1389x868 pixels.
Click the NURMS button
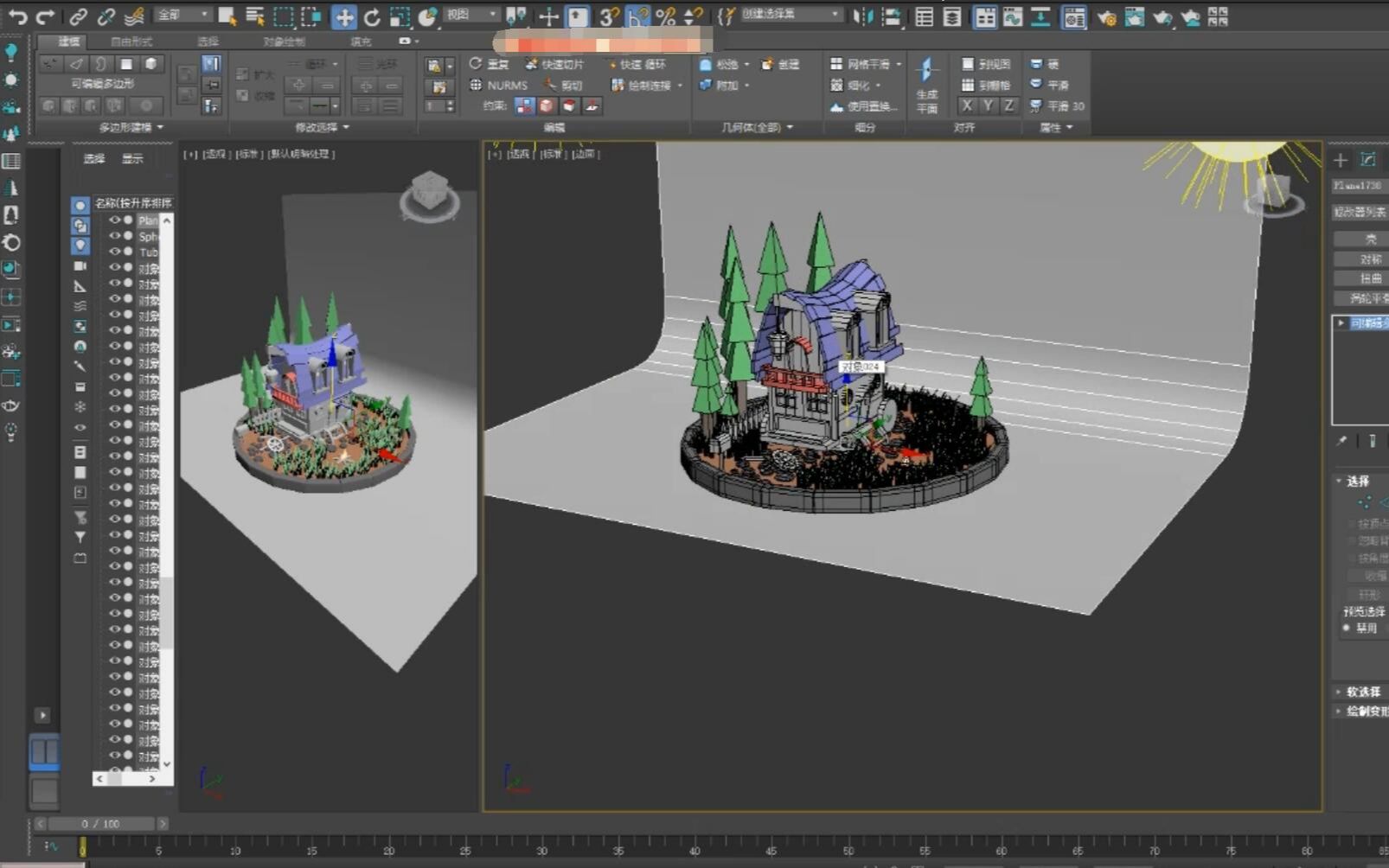tap(498, 85)
